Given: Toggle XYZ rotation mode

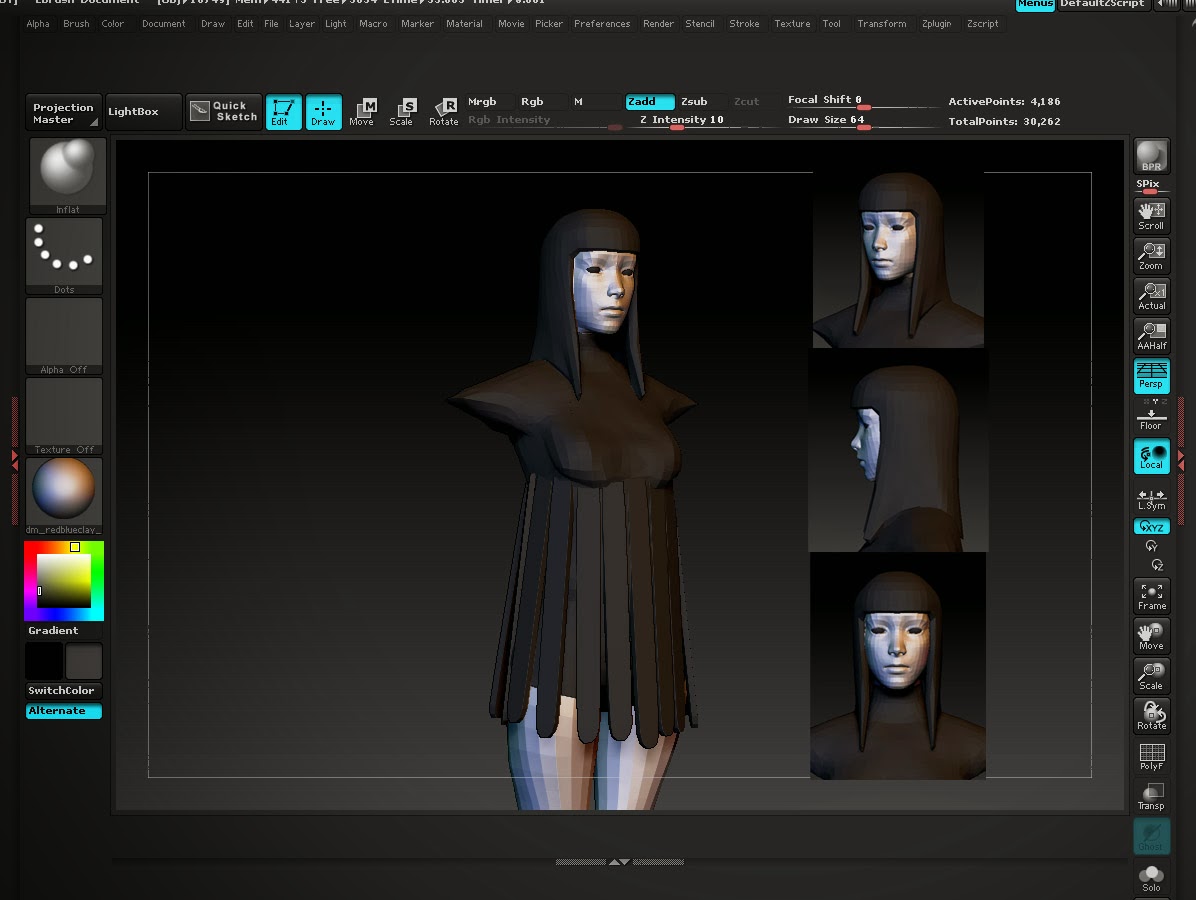Looking at the screenshot, I should pos(1151,526).
